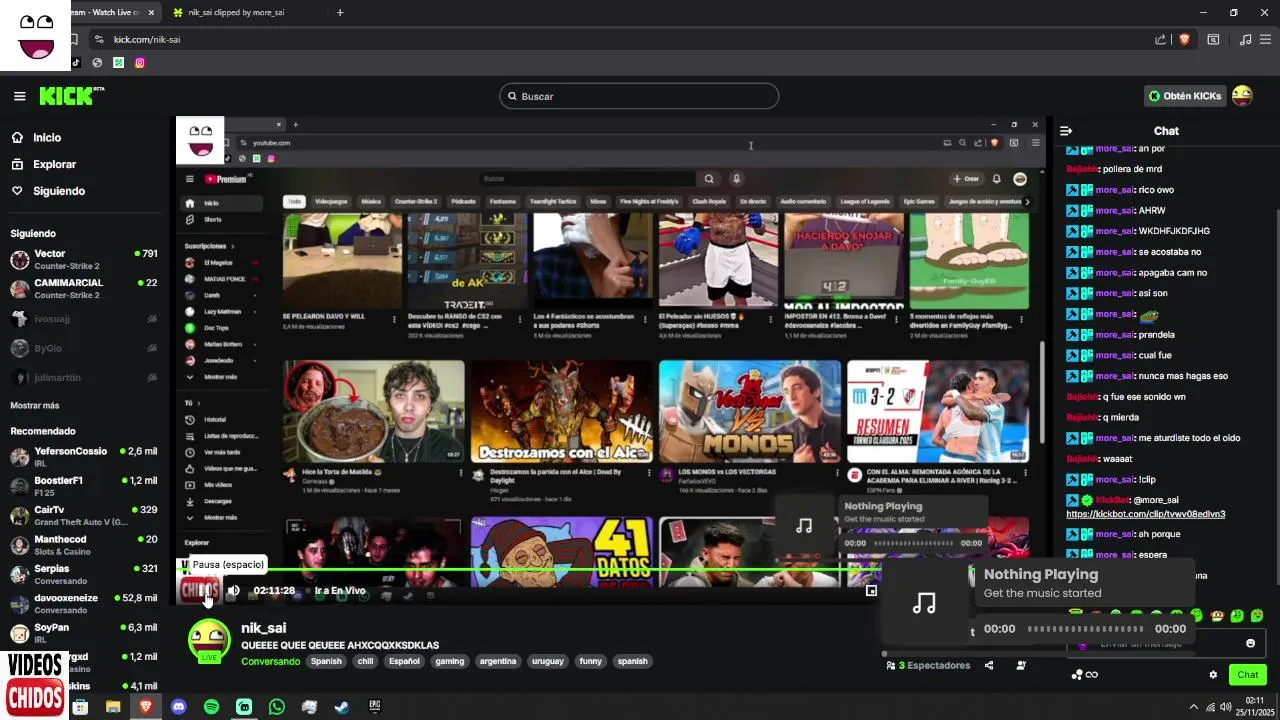Open WhatsApp from the taskbar

pos(277,707)
